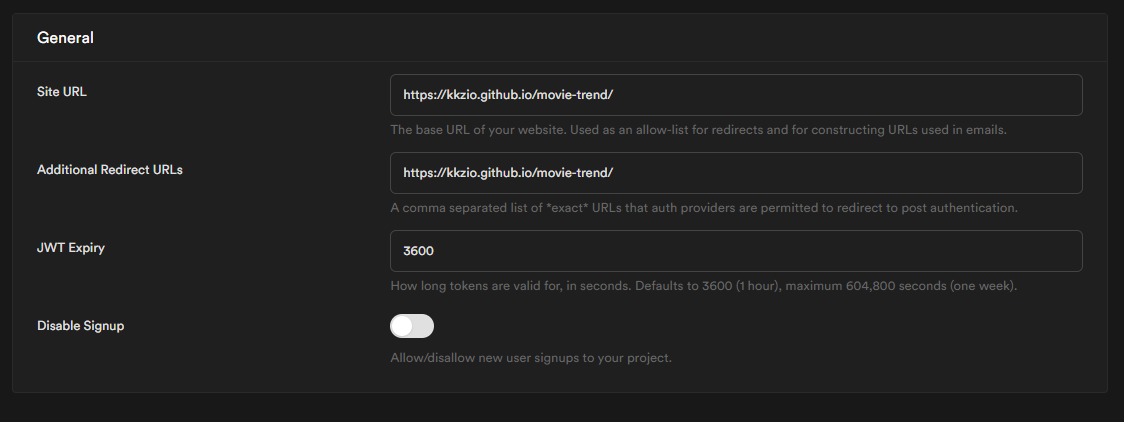Image resolution: width=1124 pixels, height=422 pixels.
Task: Focus the Site URL input field
Action: [736, 95]
